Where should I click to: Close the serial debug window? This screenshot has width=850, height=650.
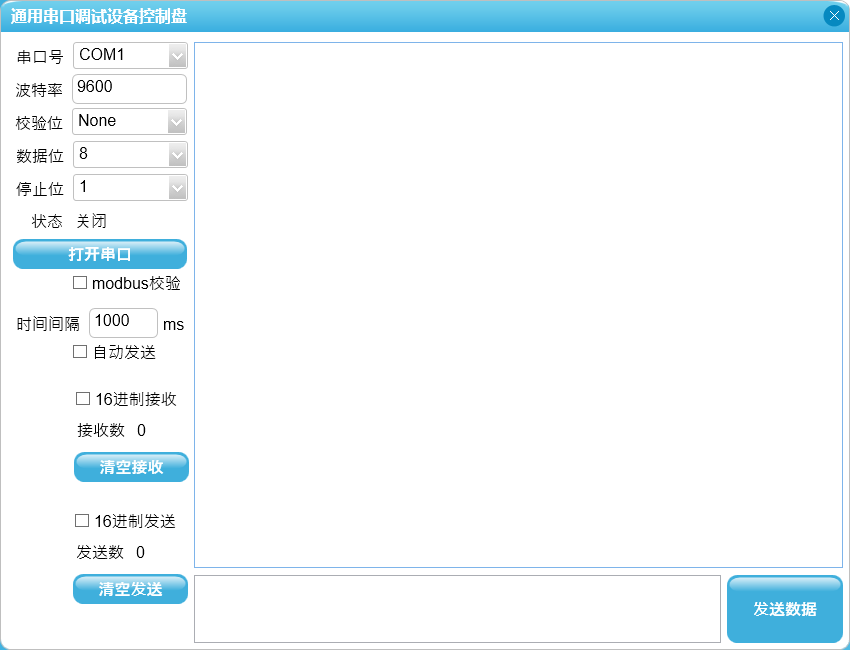tap(833, 16)
